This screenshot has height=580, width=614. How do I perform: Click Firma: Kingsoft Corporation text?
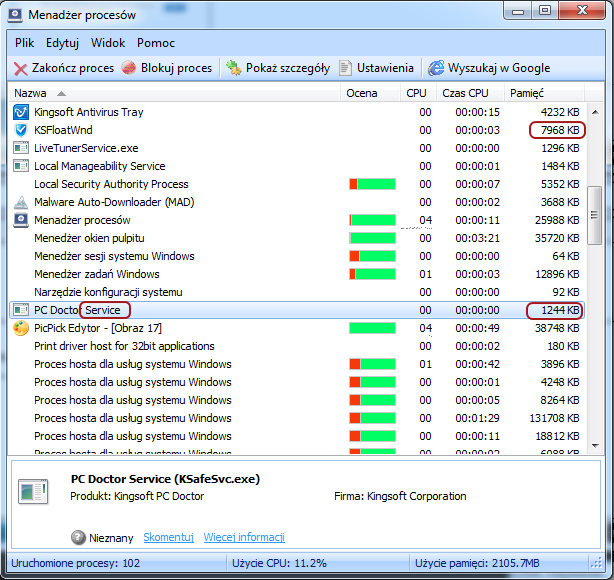(x=400, y=496)
